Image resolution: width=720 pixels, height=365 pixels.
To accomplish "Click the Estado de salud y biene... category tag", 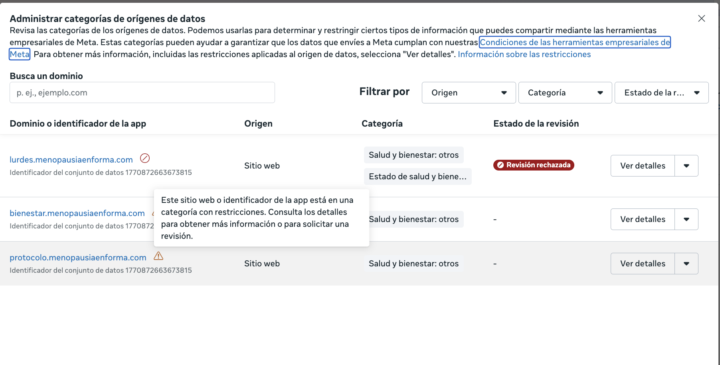I will point(417,176).
